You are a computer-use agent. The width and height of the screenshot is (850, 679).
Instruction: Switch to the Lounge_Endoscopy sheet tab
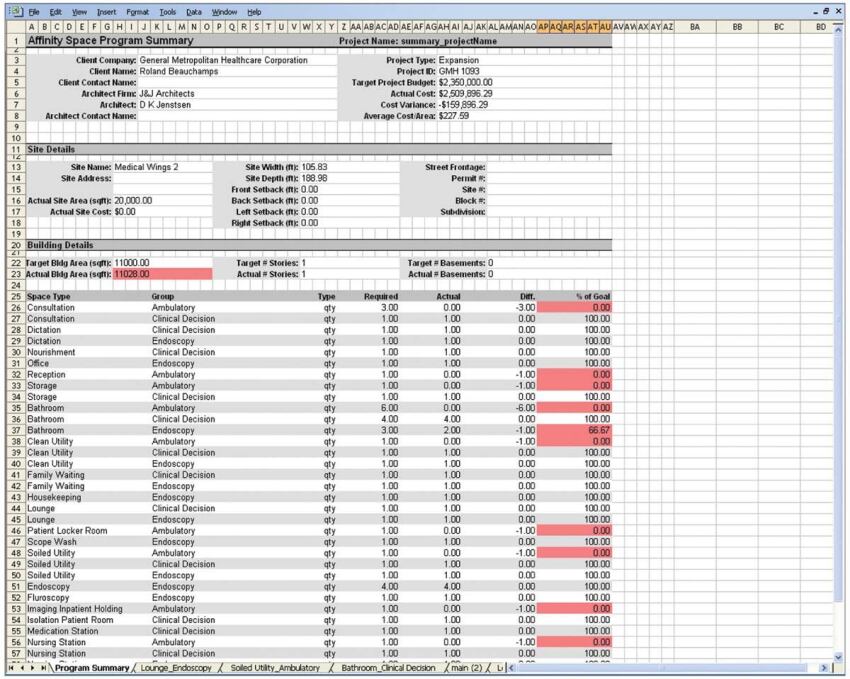[176, 668]
